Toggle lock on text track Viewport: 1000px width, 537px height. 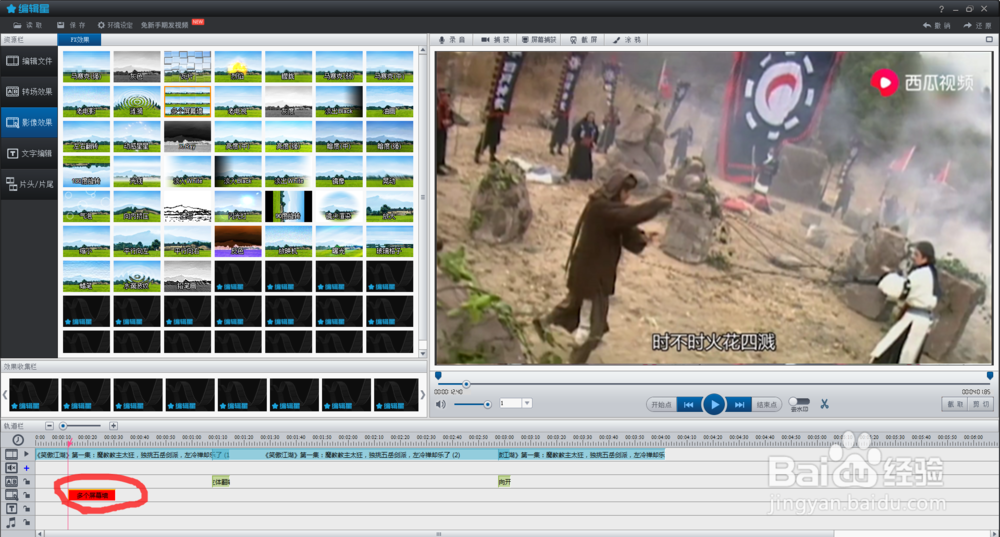27,508
